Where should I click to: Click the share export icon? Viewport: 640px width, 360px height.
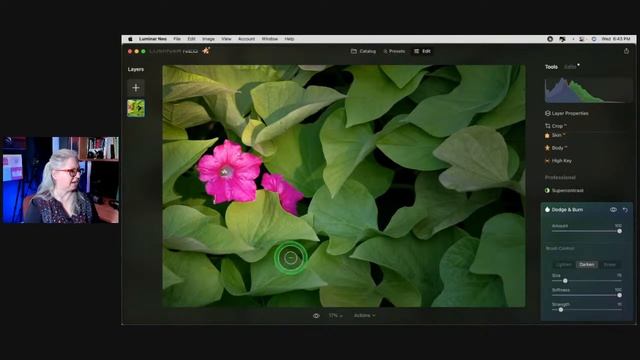click(x=626, y=51)
